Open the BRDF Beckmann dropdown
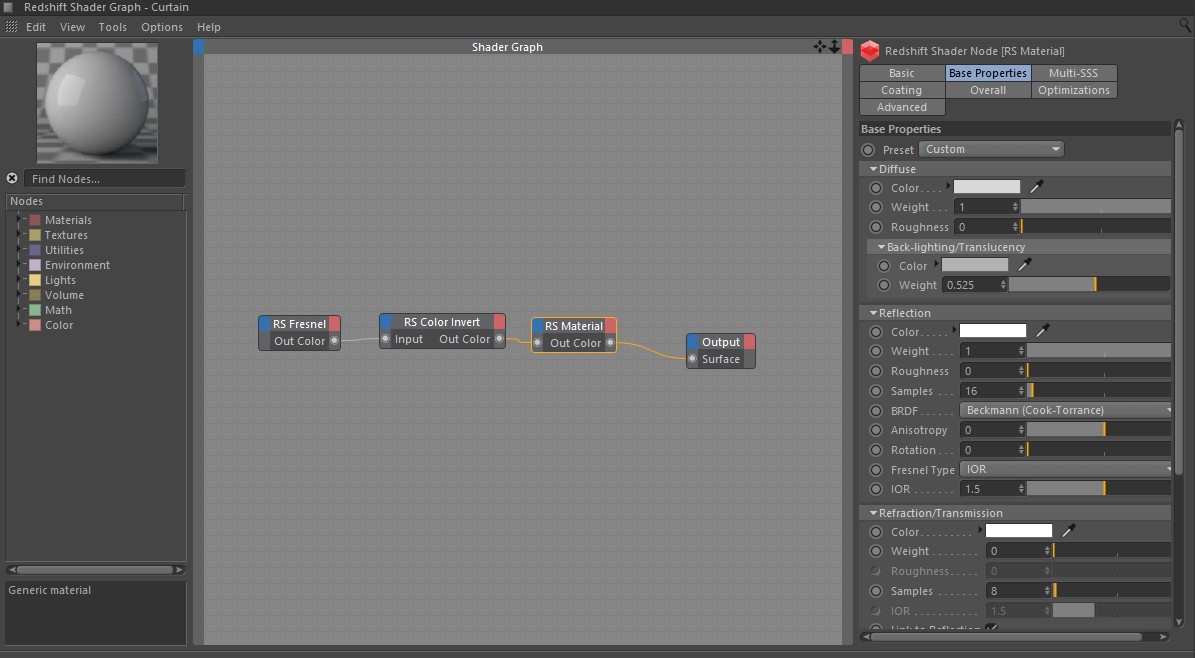 [1065, 410]
